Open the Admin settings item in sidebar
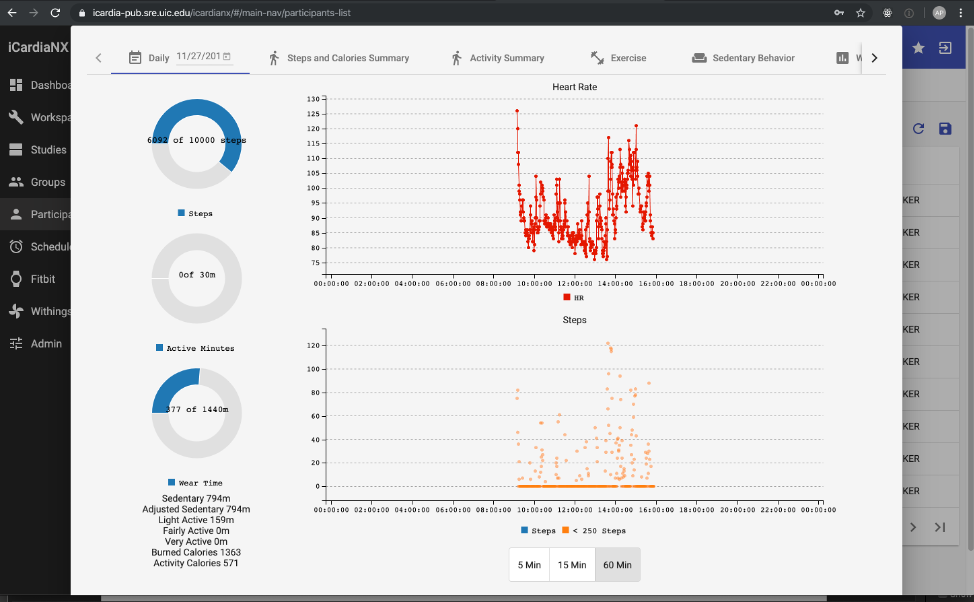The height and width of the screenshot is (602, 974). coord(35,344)
